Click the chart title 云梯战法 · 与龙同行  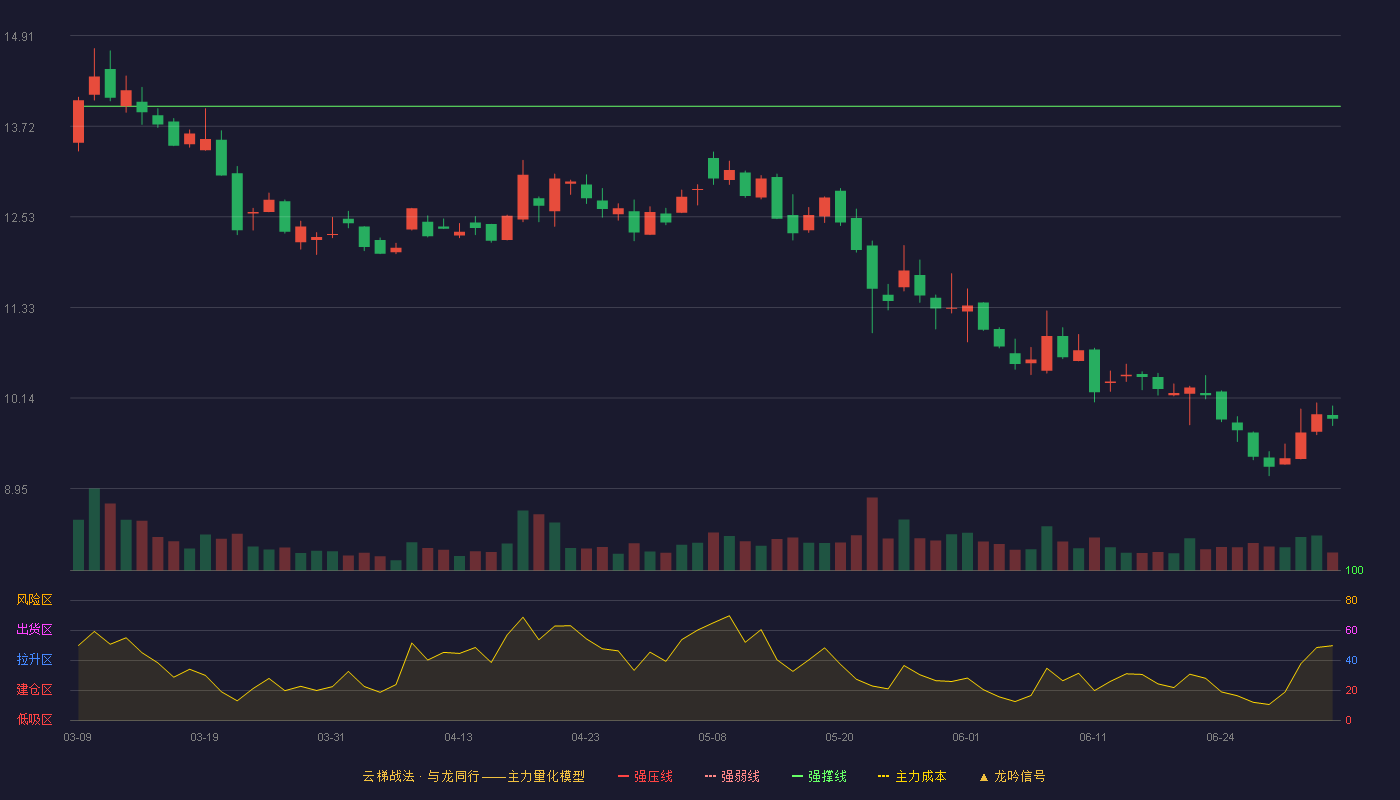[421, 776]
